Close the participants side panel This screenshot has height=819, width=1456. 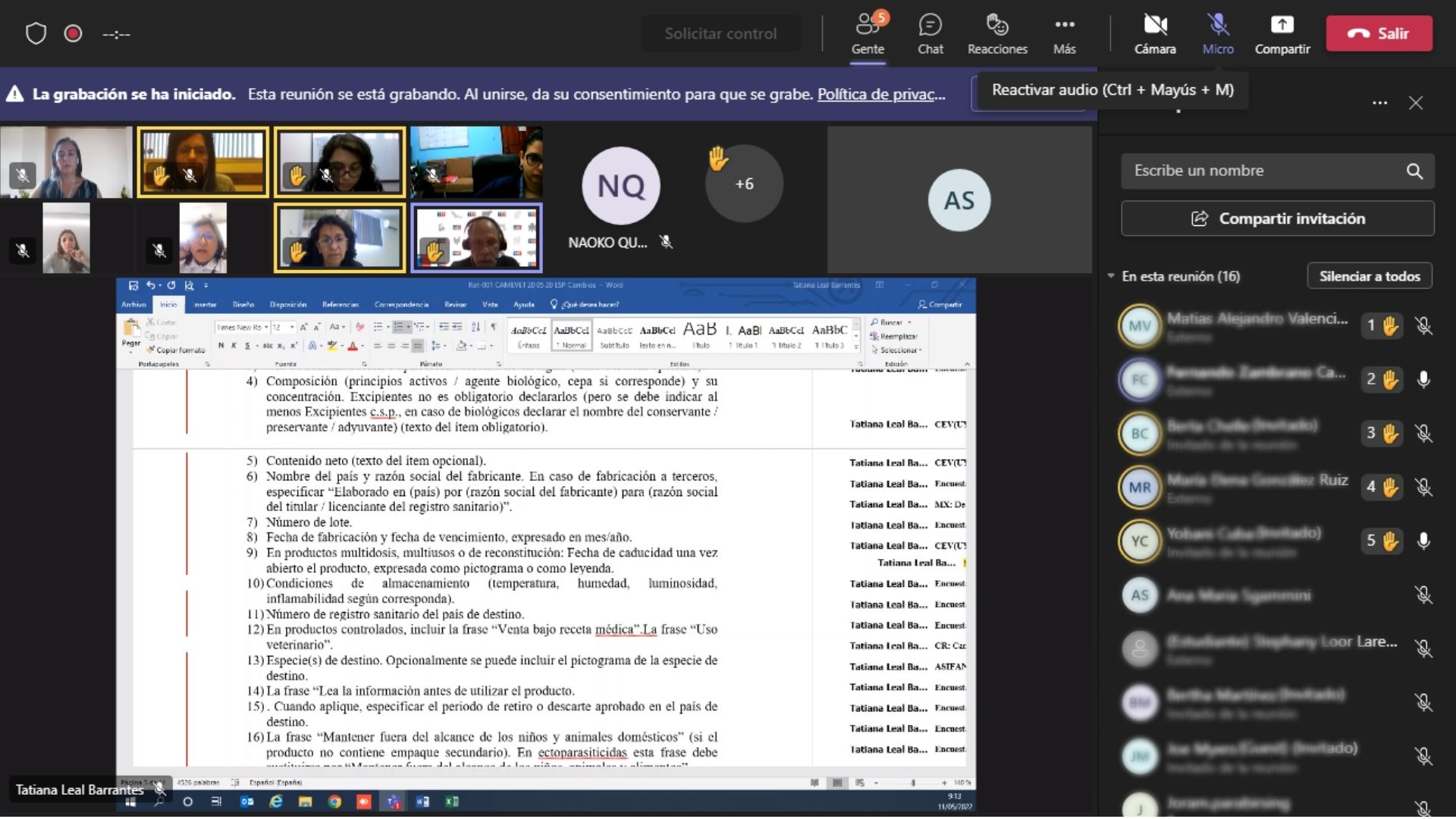[1416, 103]
